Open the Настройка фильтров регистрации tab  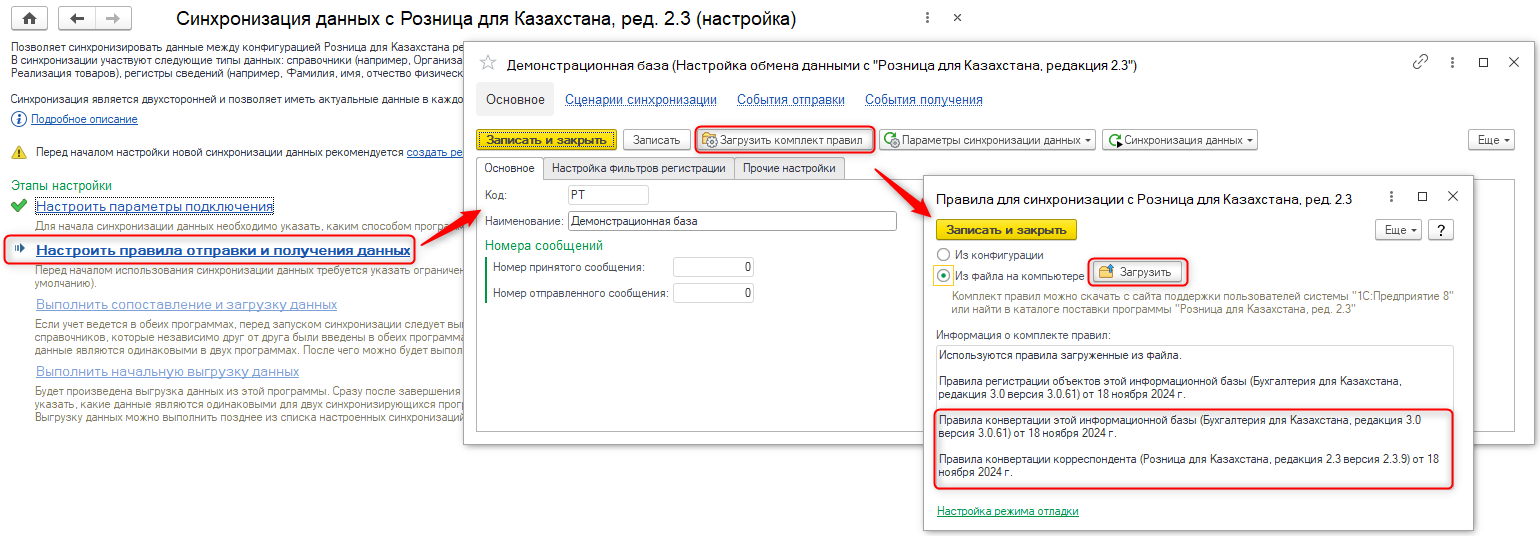tap(638, 169)
